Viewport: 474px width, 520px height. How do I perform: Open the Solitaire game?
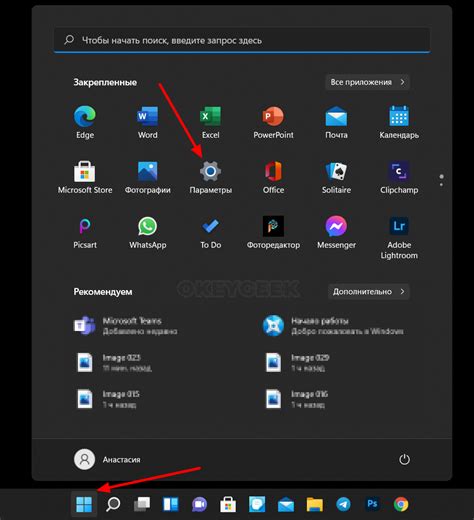coord(336,177)
